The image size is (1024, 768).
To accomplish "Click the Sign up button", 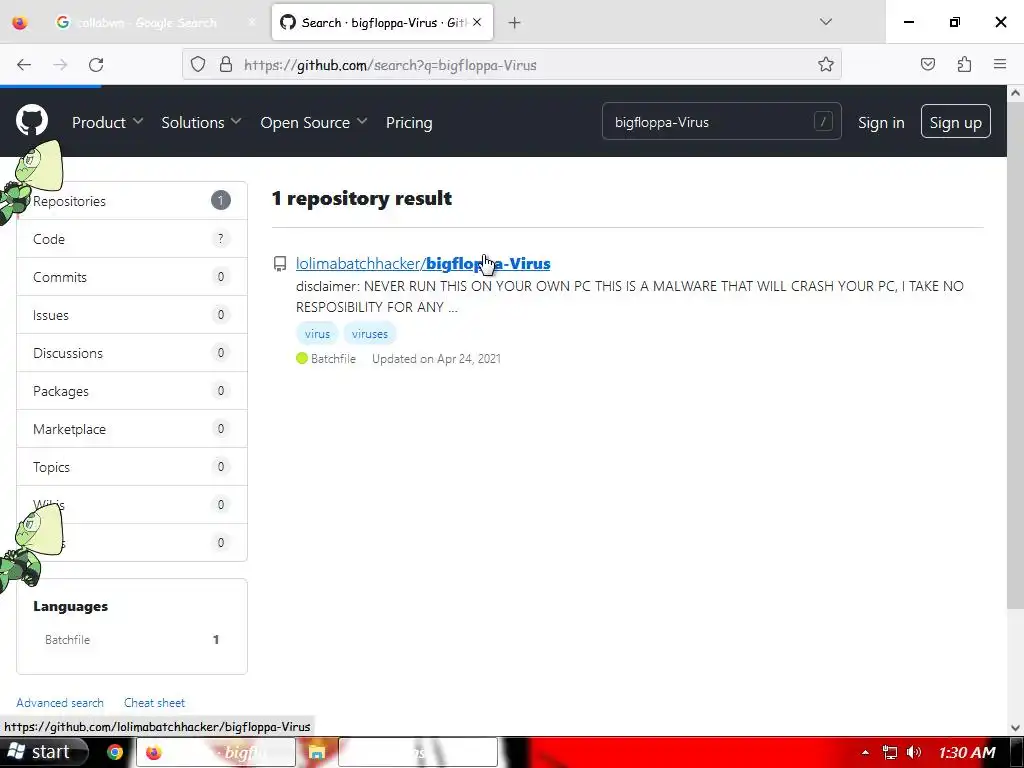I will (955, 121).
